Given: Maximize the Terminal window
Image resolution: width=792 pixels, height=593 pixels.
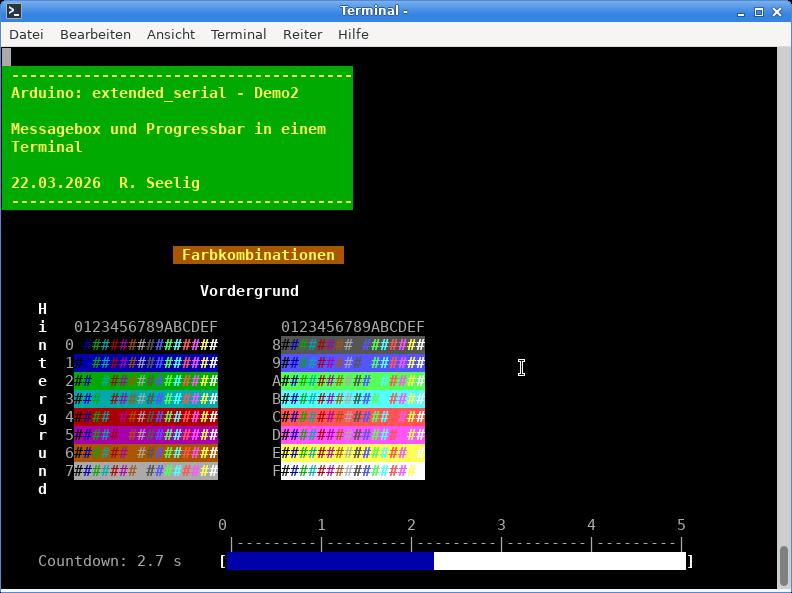Looking at the screenshot, I should point(760,11).
